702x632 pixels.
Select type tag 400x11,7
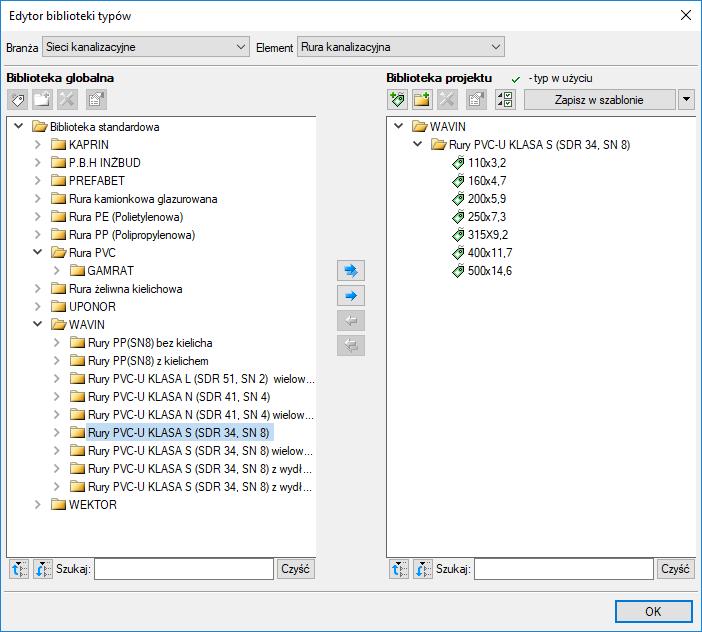click(x=482, y=253)
